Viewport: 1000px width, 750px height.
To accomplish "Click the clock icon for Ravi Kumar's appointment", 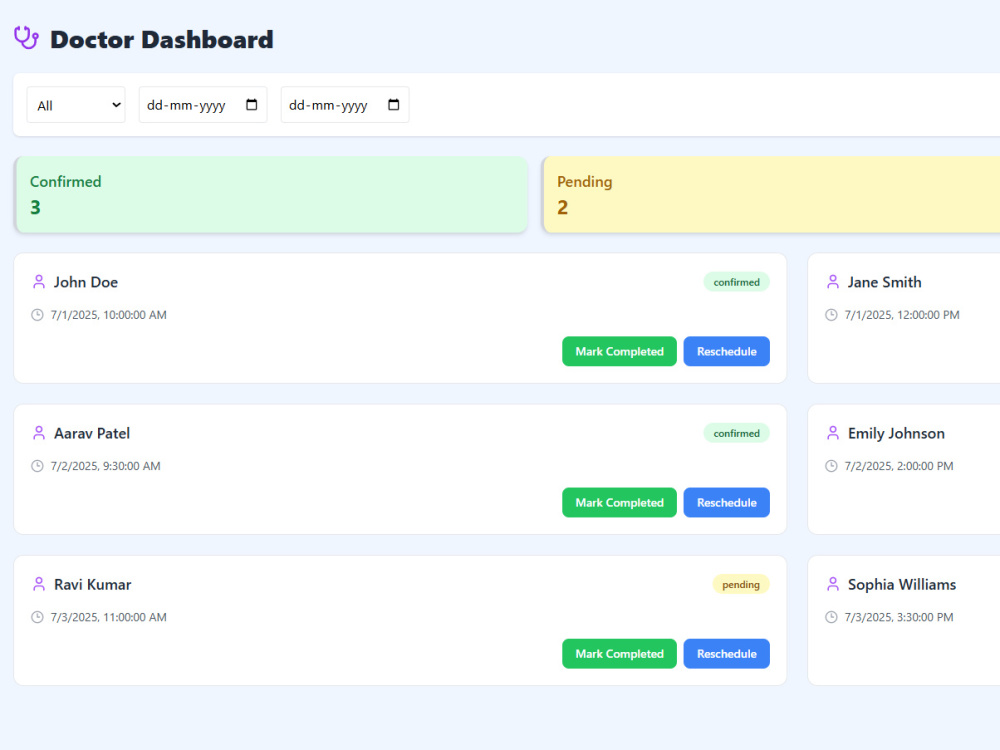I will [38, 617].
